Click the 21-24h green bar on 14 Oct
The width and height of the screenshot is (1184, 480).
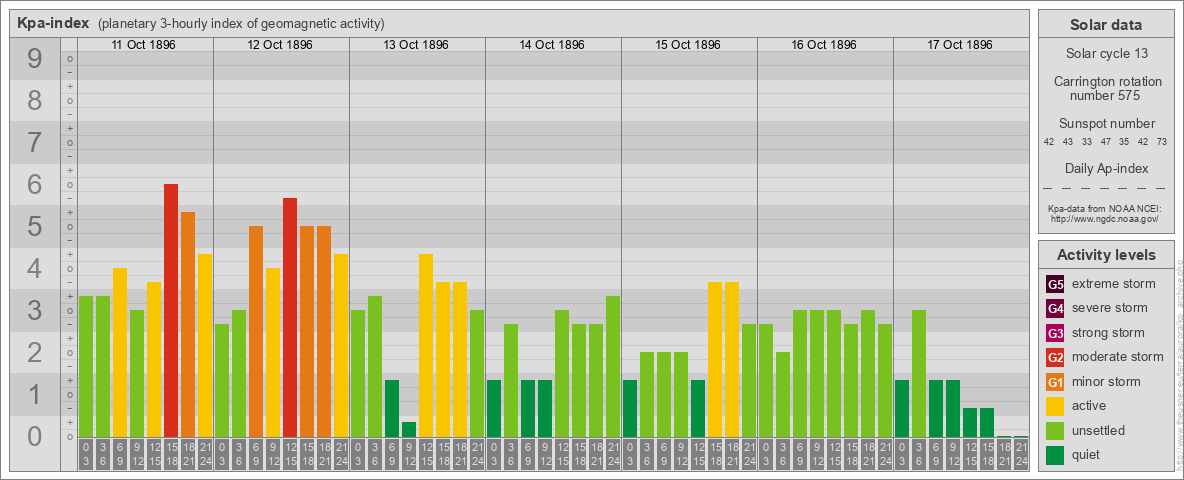point(612,367)
